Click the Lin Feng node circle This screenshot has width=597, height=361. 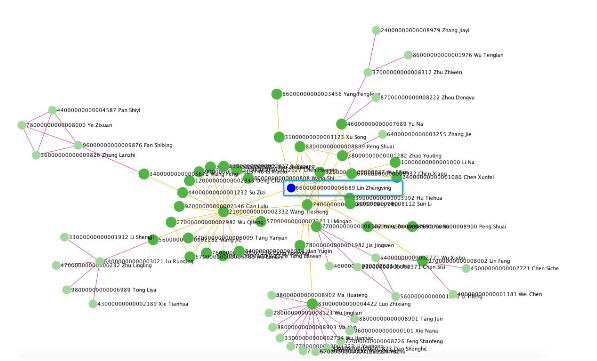[x=422, y=261]
